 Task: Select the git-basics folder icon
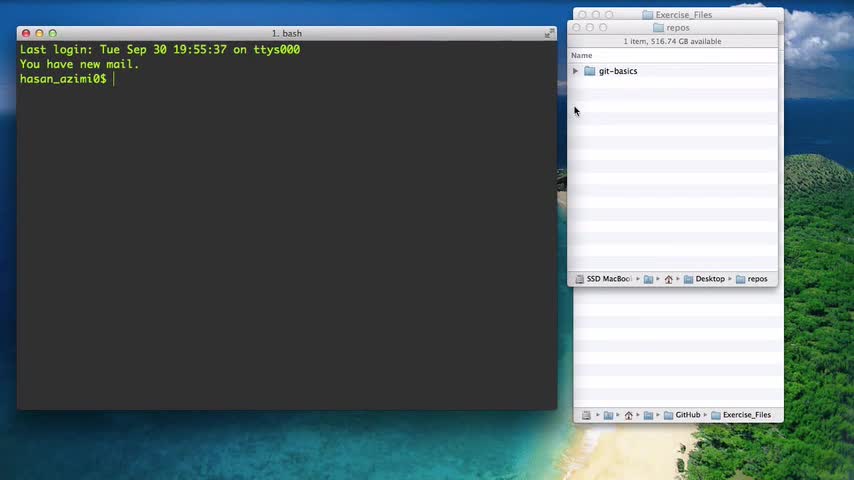coord(589,71)
